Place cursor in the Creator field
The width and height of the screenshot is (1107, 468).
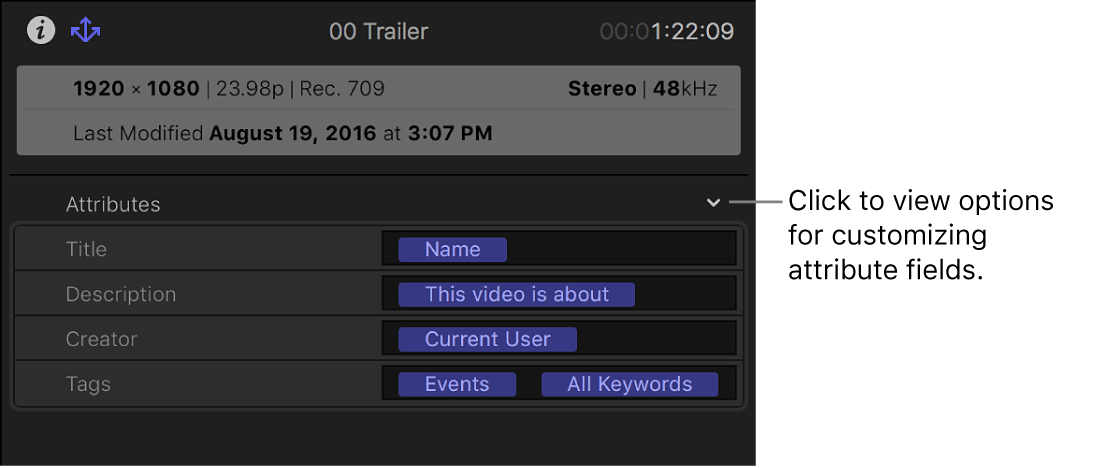[x=655, y=339]
